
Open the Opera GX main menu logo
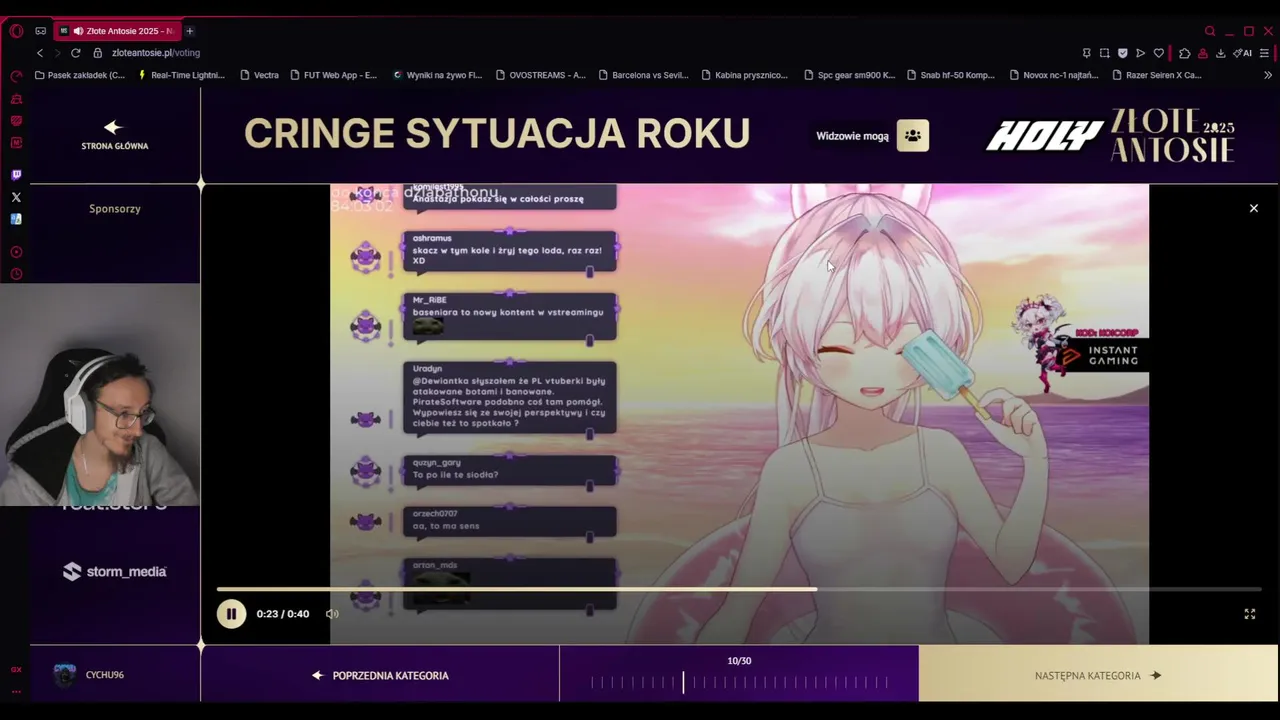(16, 31)
